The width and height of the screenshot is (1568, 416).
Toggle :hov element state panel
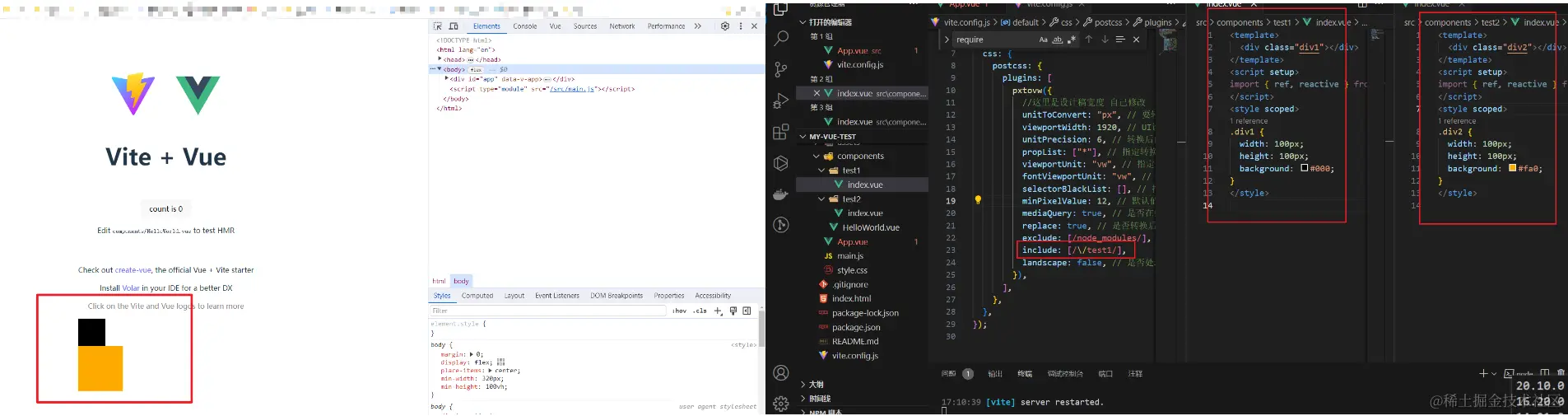pos(679,311)
